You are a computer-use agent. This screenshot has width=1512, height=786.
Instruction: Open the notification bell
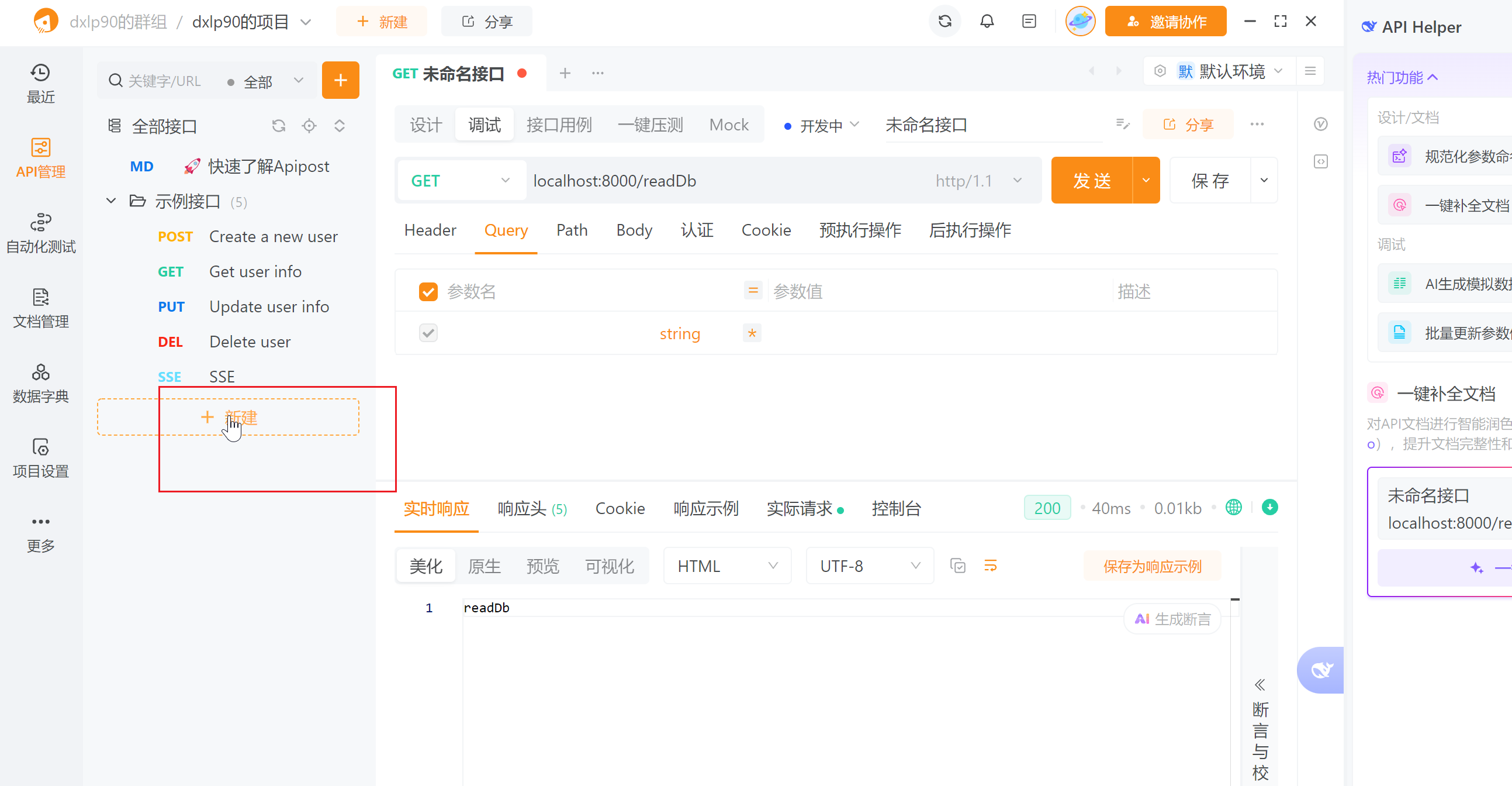coord(987,21)
